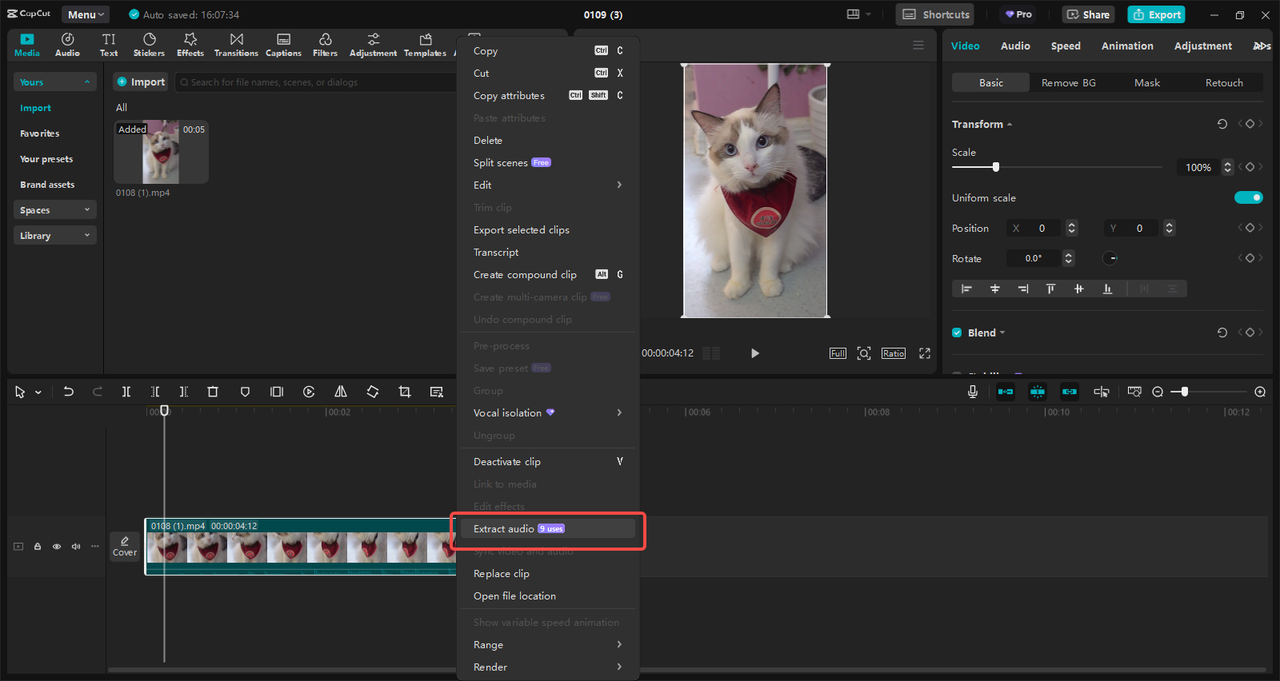Click the preview fullscreen expand icon
This screenshot has width=1280, height=681.
tap(925, 353)
